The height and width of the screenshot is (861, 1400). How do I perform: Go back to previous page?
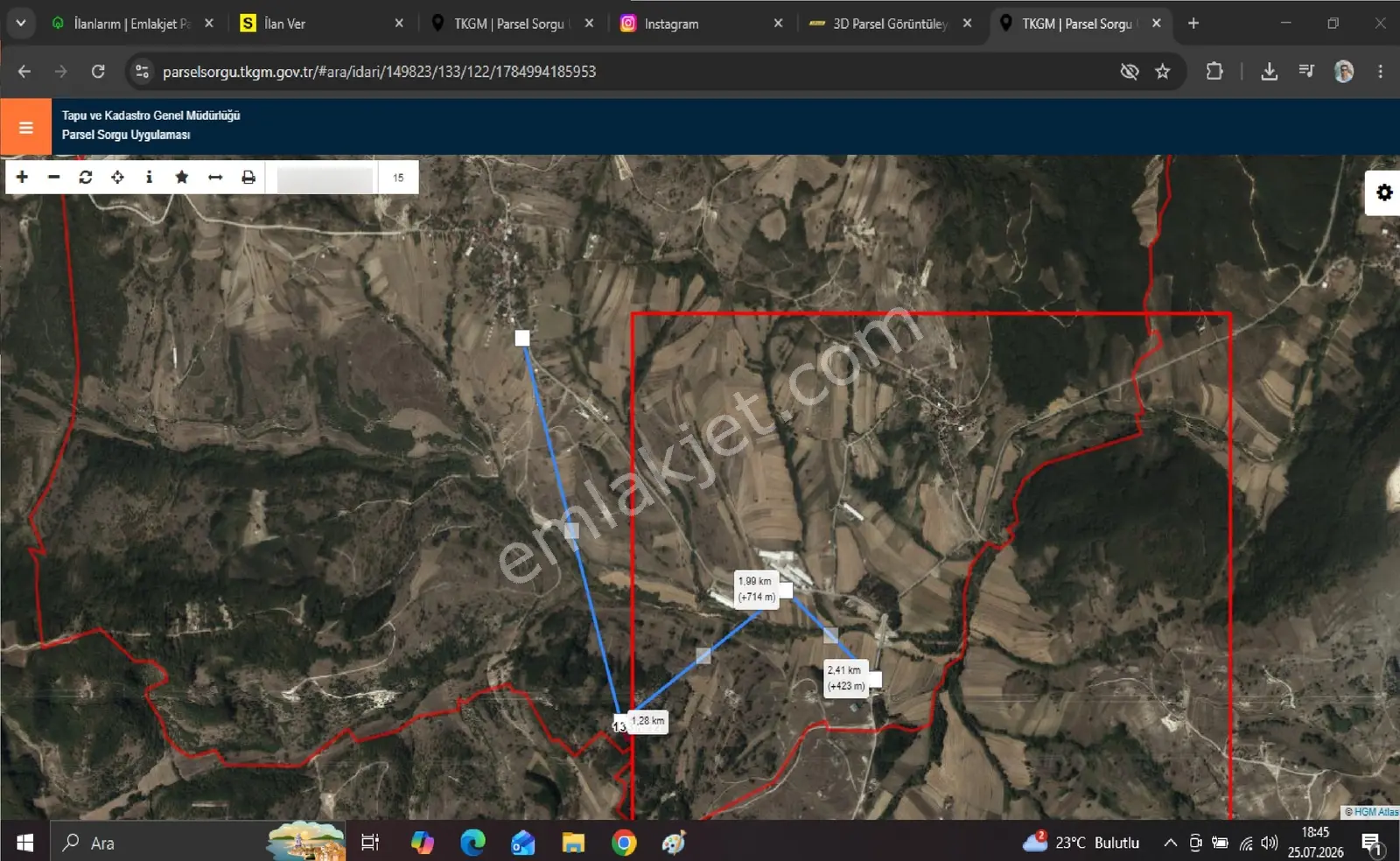click(x=24, y=72)
